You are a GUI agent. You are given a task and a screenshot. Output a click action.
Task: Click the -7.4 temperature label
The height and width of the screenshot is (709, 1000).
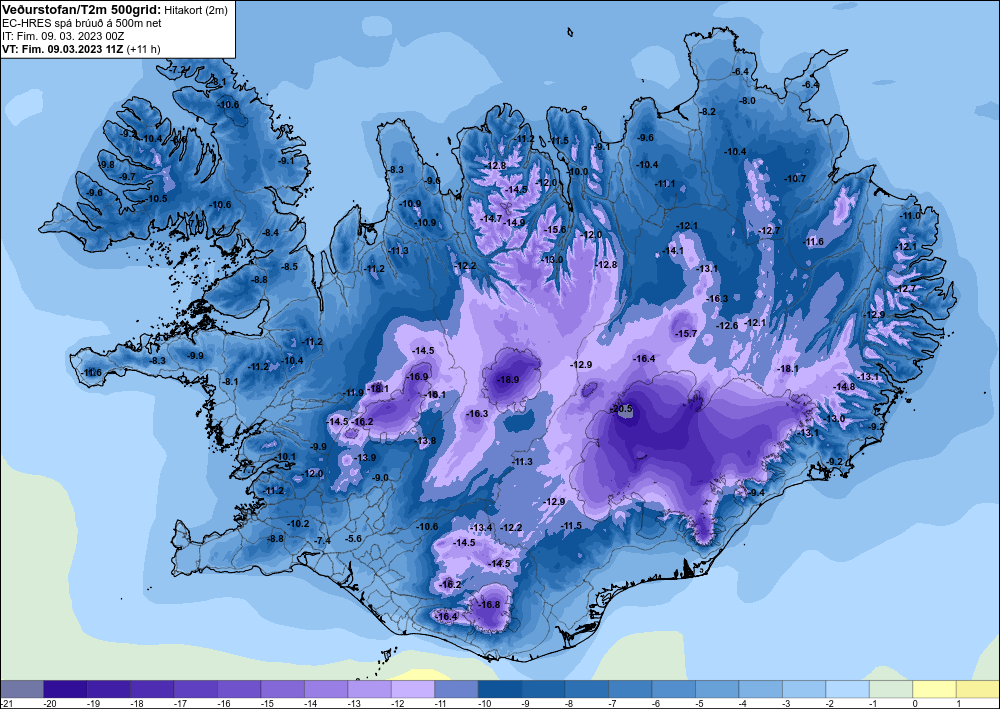(323, 541)
